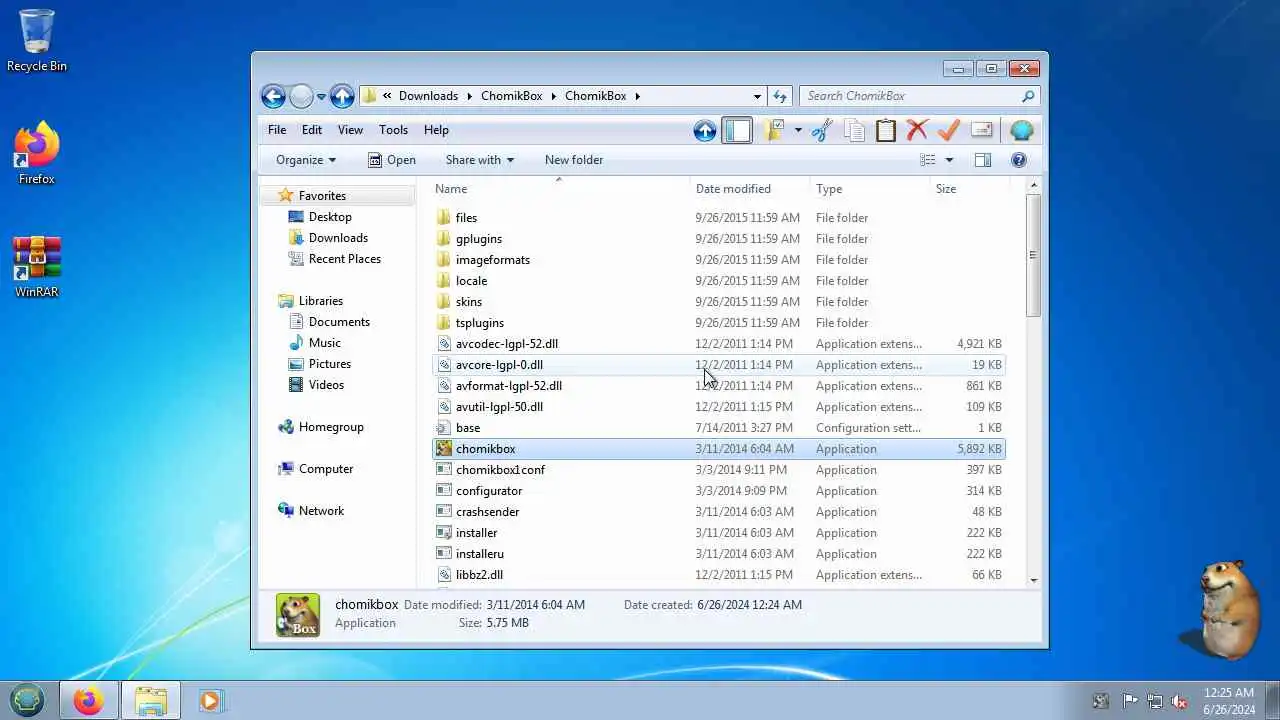The height and width of the screenshot is (720, 1280).
Task: Select Pictures library
Action: point(330,364)
